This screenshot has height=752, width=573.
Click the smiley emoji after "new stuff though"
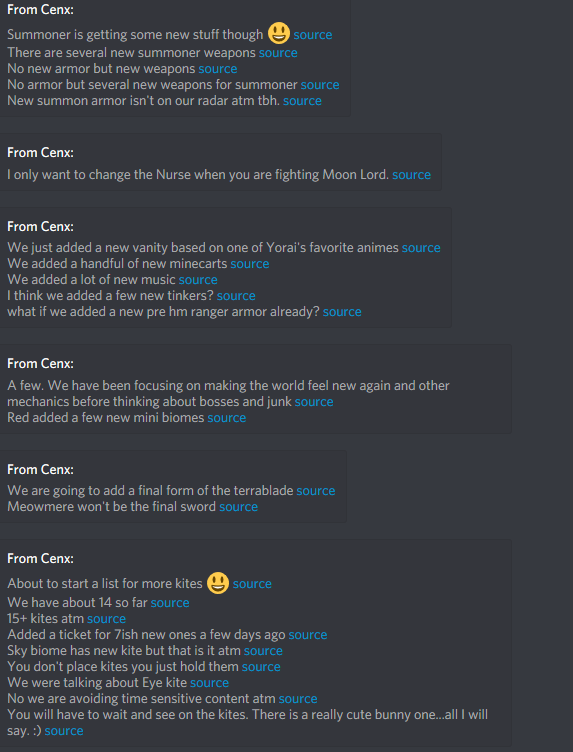279,34
